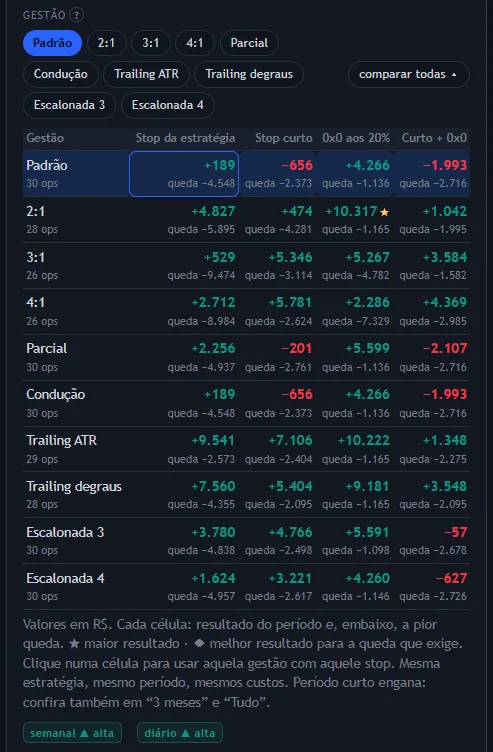
Task: Choose Parcial cell with result +2.256
Action: (x=184, y=357)
